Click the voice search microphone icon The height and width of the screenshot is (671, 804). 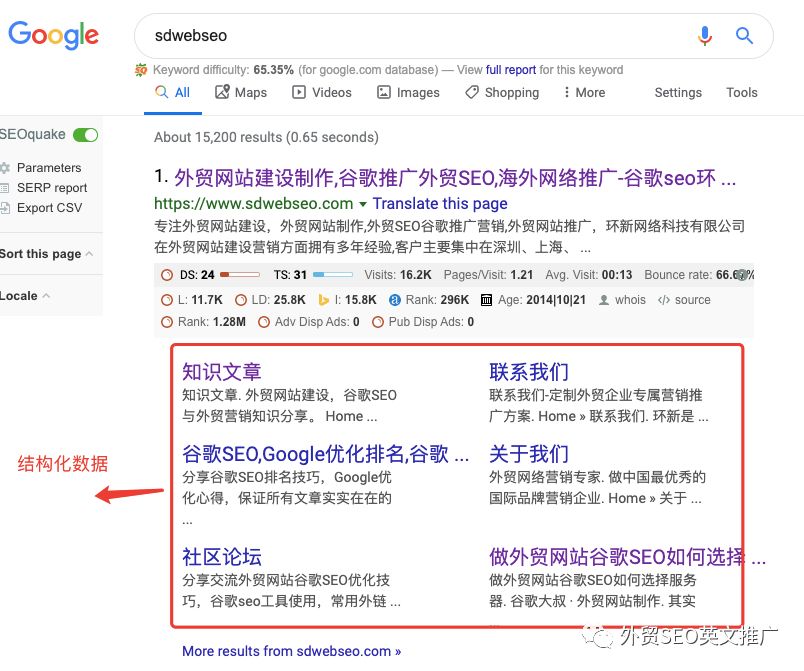point(705,35)
